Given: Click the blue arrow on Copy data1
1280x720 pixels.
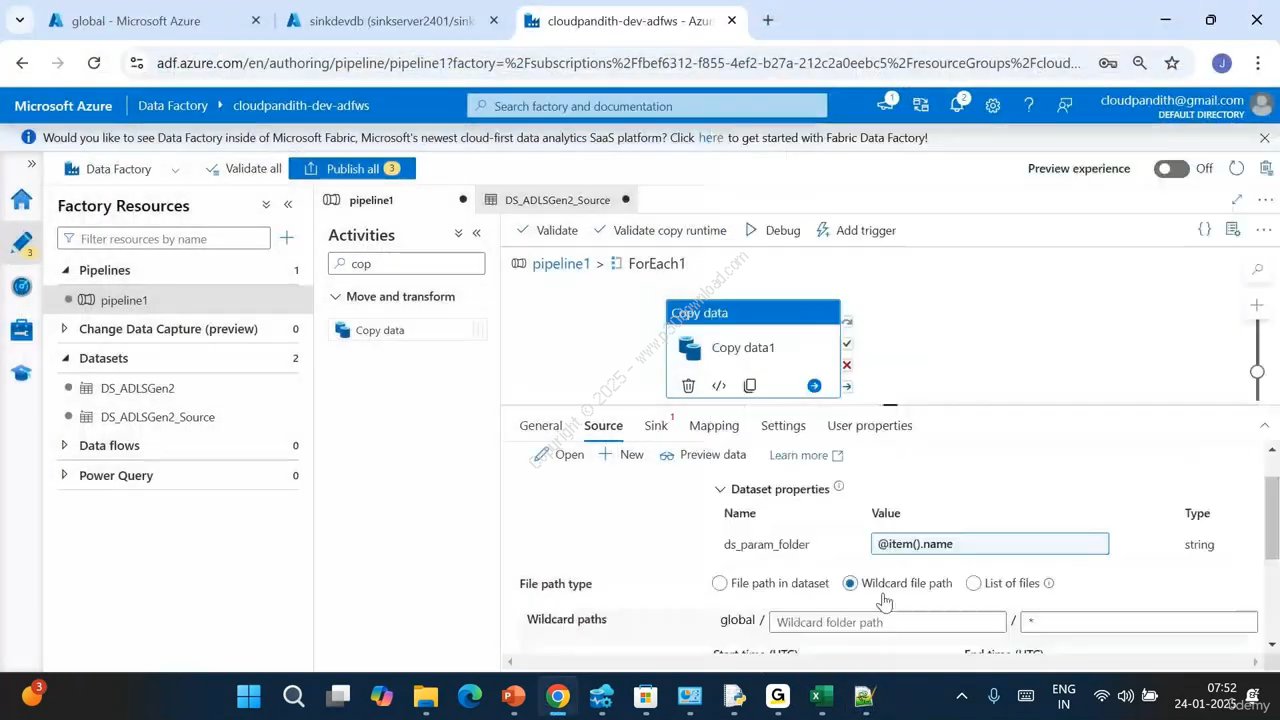Looking at the screenshot, I should click(x=814, y=386).
